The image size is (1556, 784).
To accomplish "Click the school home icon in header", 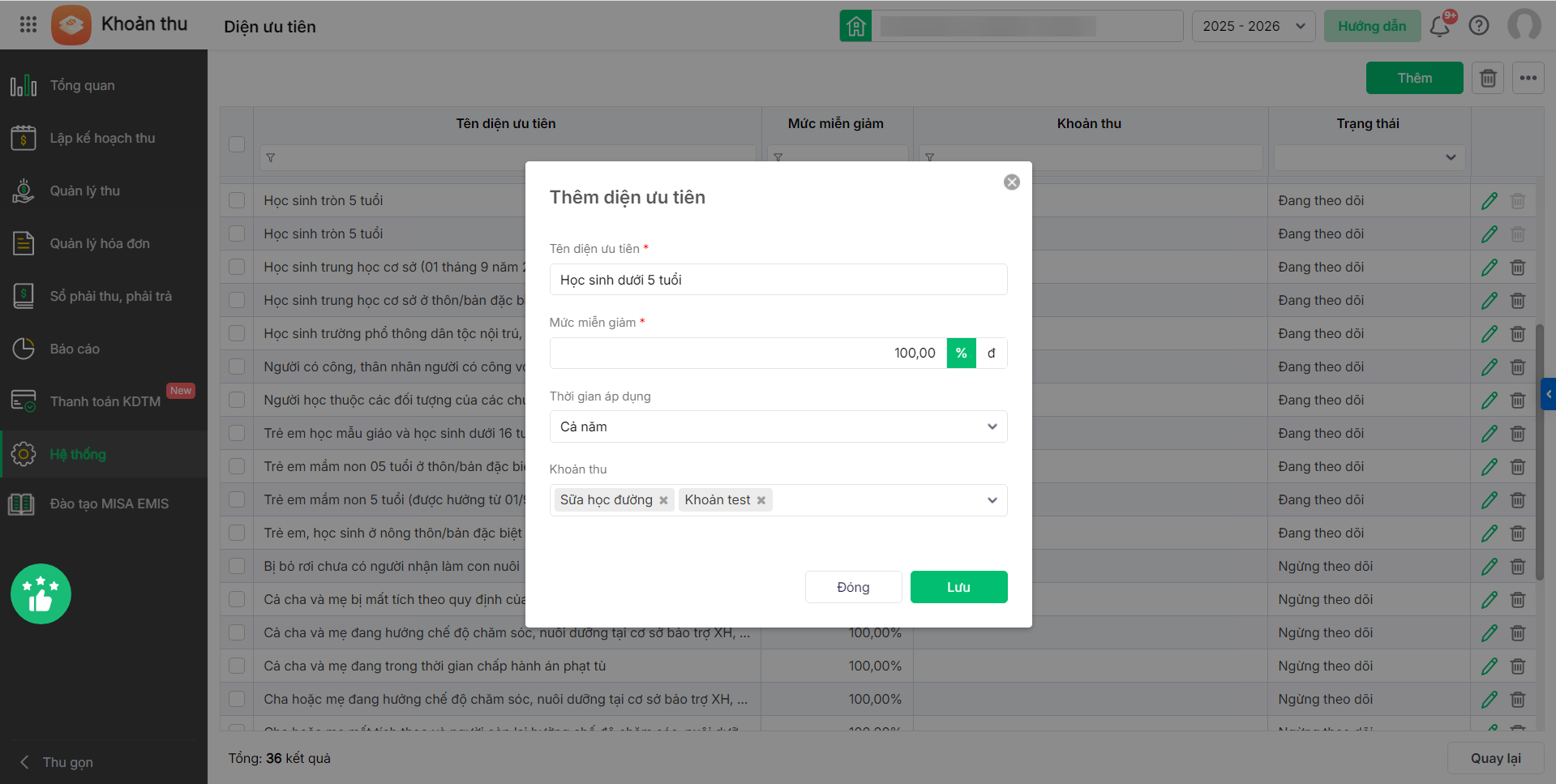I will point(855,27).
